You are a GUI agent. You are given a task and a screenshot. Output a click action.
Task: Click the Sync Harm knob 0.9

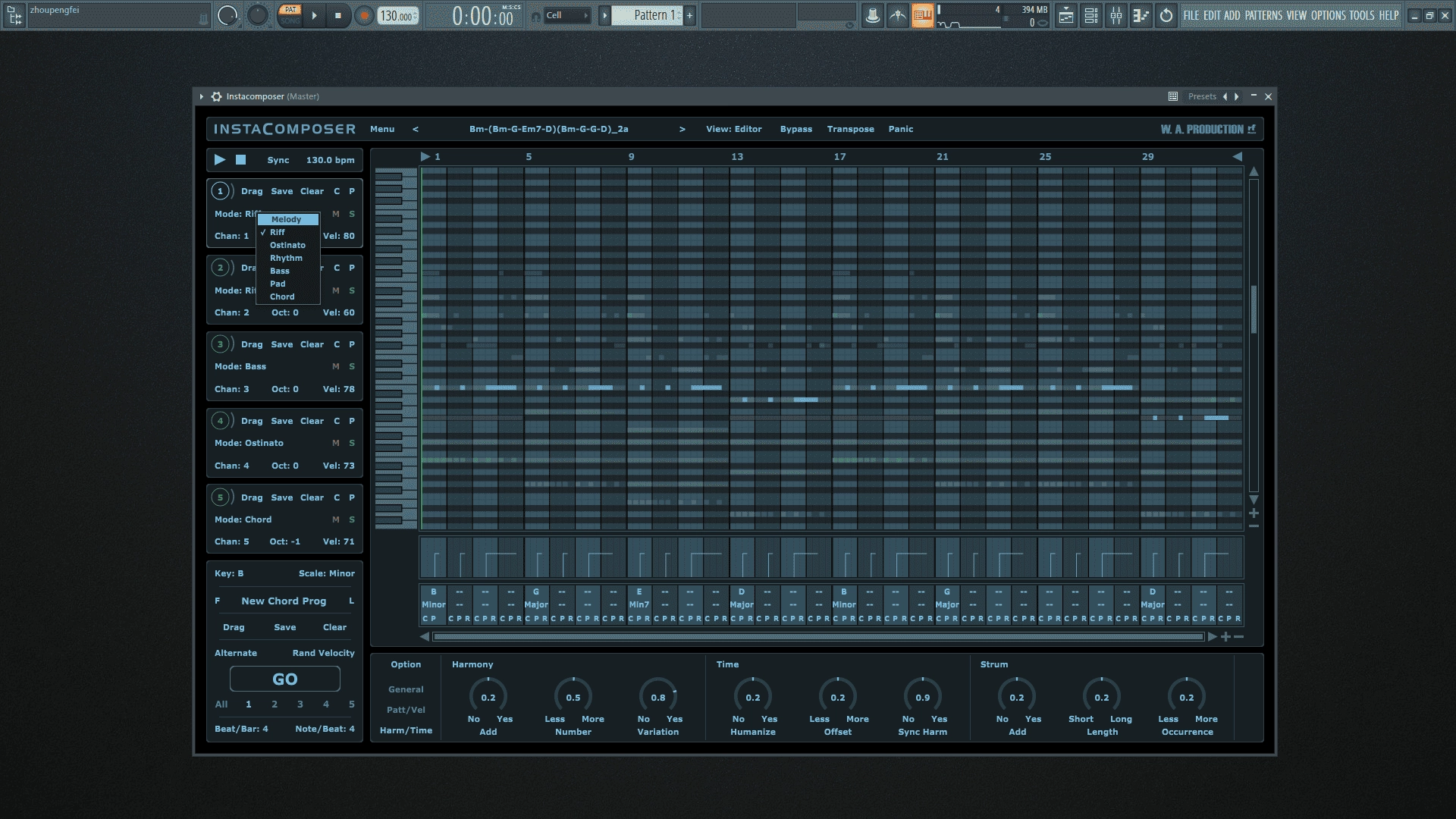(922, 697)
